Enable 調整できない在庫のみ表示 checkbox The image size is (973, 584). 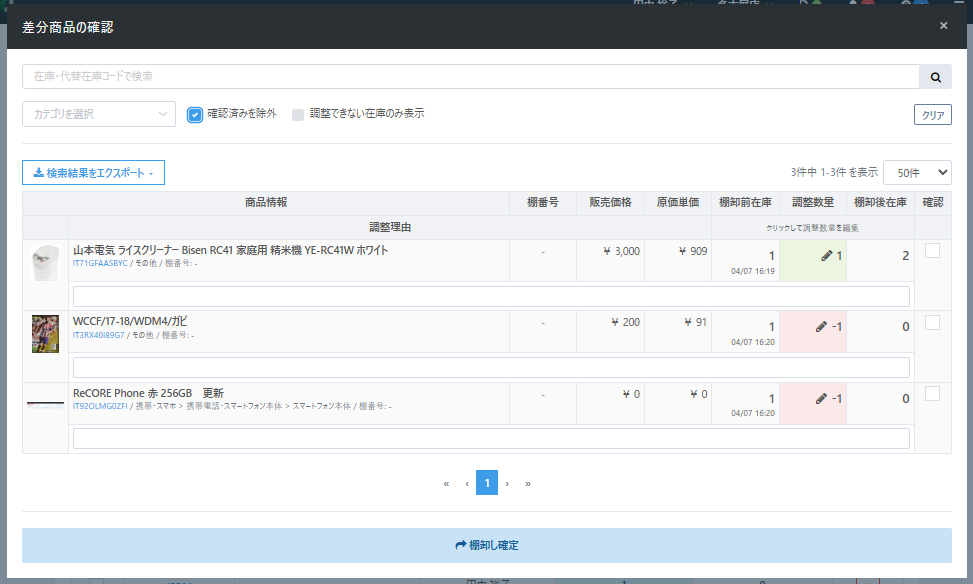(298, 115)
